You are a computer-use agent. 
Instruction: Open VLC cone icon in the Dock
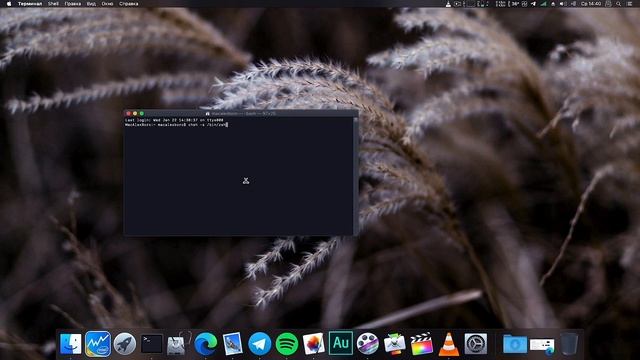449,344
